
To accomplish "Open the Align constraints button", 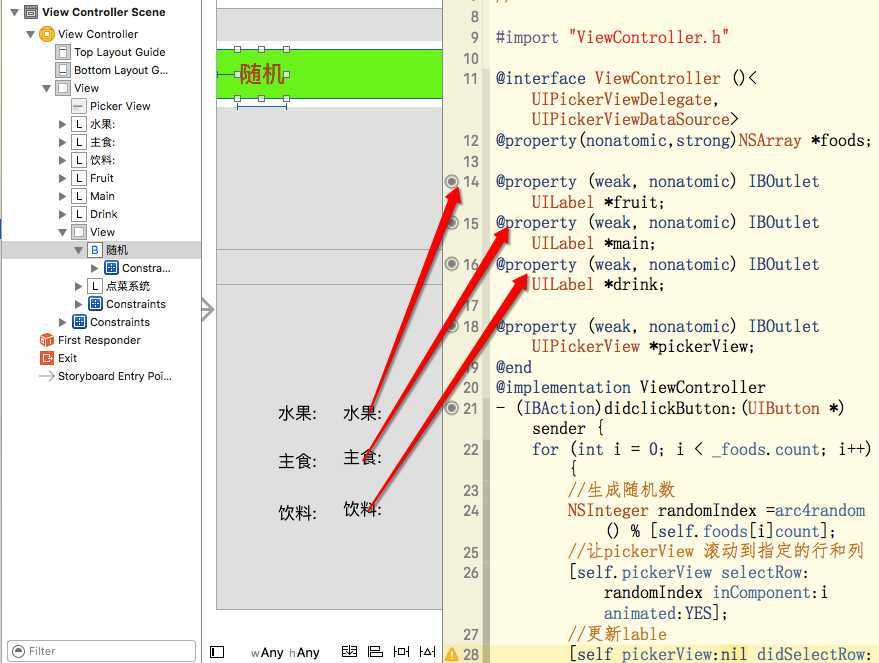I will [375, 651].
